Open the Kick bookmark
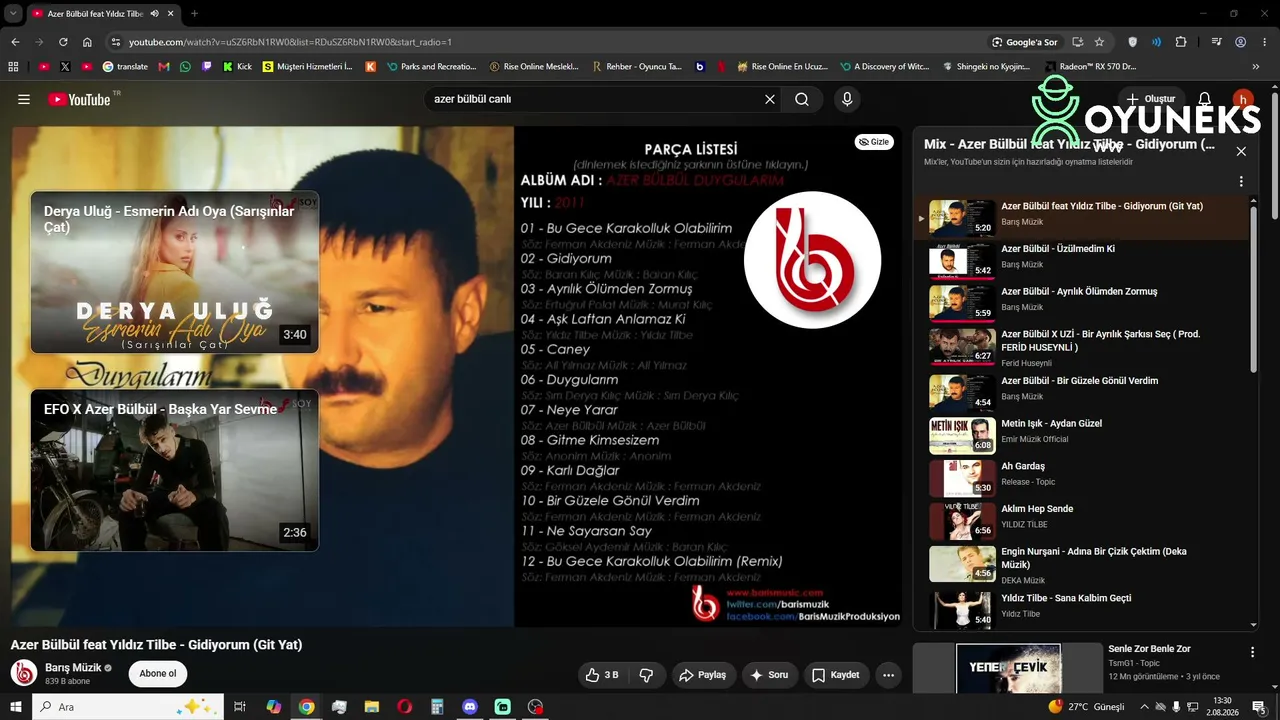This screenshot has width=1280, height=720. 236,67
